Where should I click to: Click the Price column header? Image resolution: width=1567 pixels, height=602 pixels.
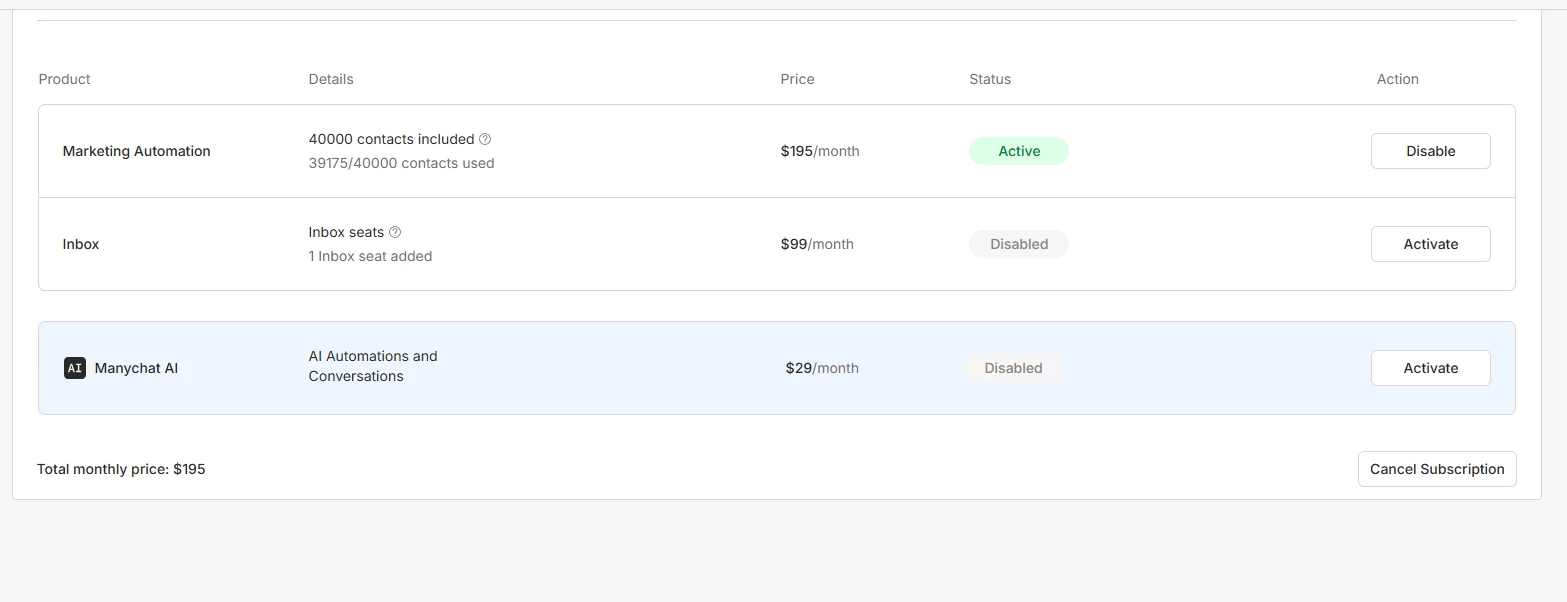coord(797,79)
